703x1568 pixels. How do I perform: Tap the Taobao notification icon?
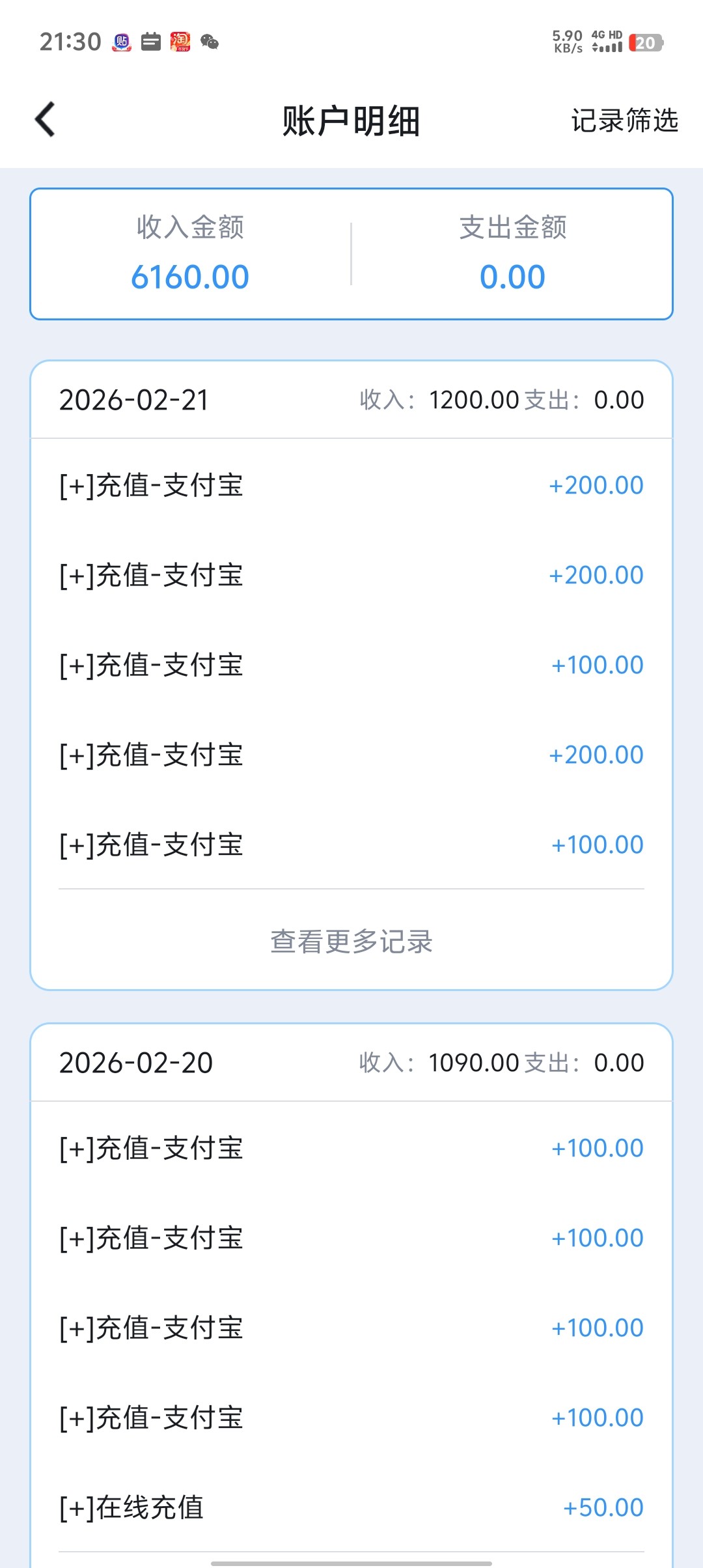click(180, 42)
